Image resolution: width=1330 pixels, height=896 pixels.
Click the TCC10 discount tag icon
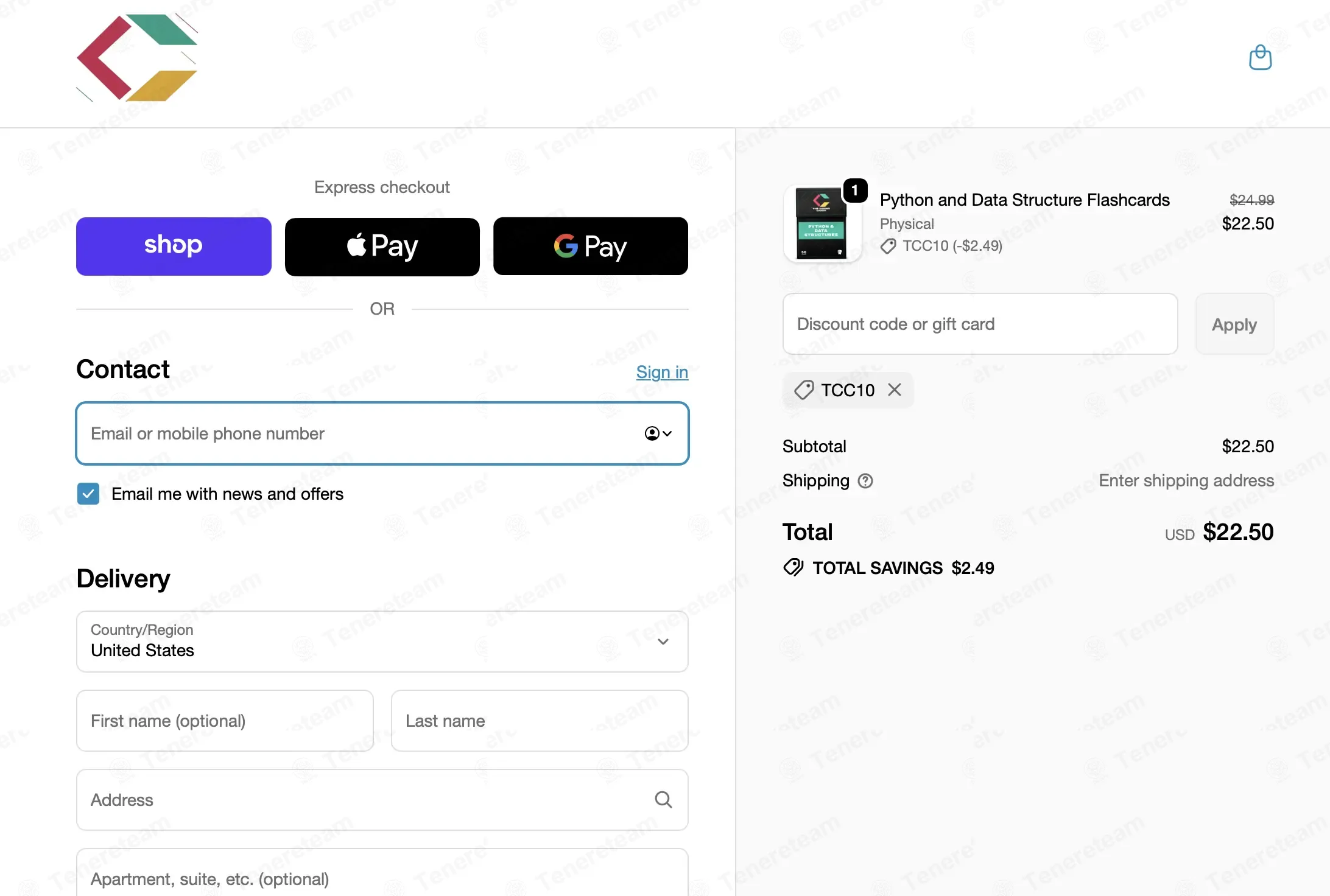(804, 390)
